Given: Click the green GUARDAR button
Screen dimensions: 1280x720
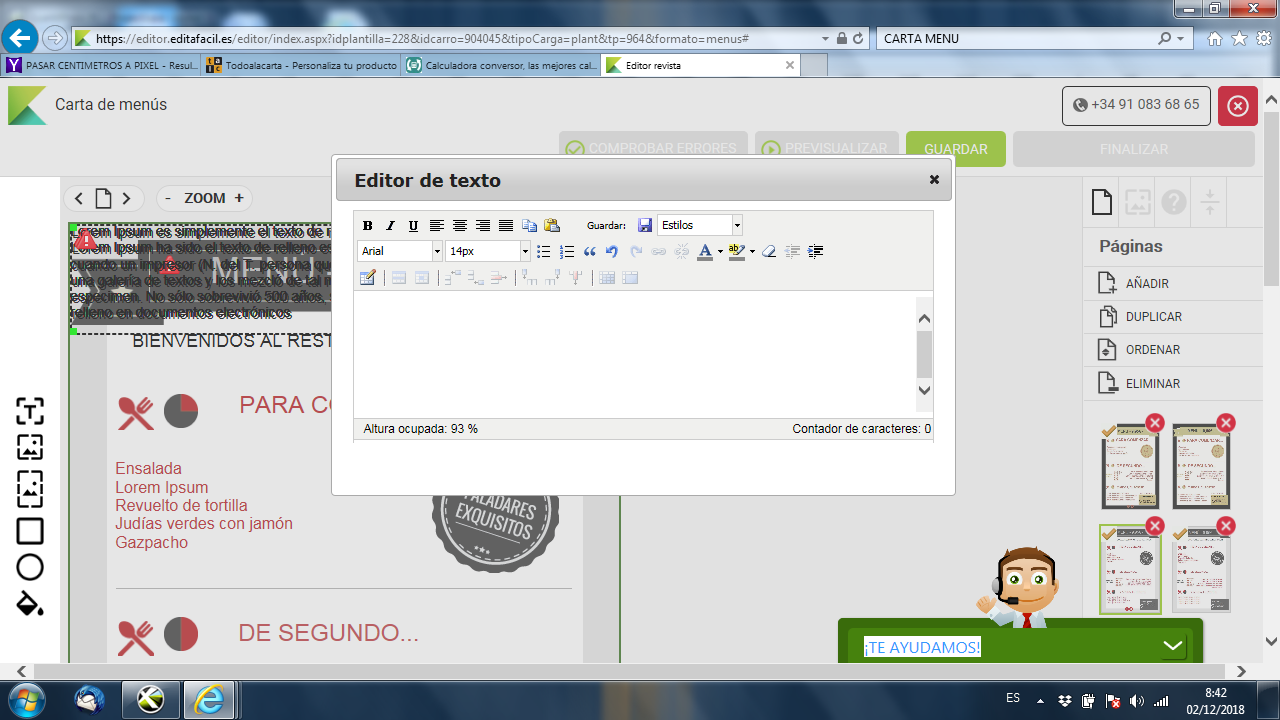Looking at the screenshot, I should tap(955, 149).
